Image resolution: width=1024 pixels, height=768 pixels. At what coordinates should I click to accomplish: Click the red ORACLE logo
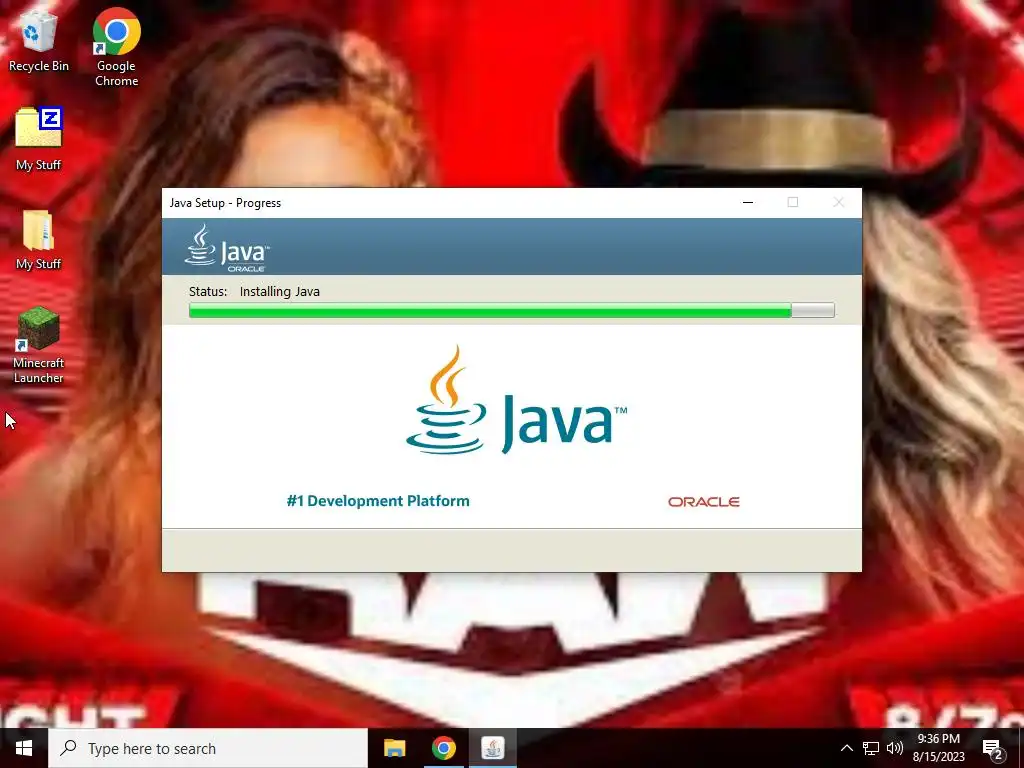703,502
